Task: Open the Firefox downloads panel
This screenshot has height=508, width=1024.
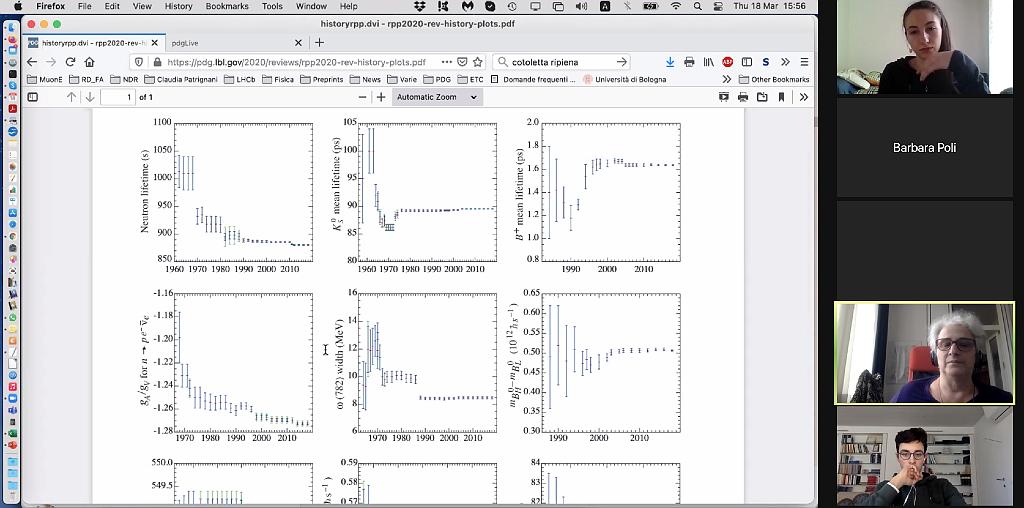Action: tap(669, 62)
